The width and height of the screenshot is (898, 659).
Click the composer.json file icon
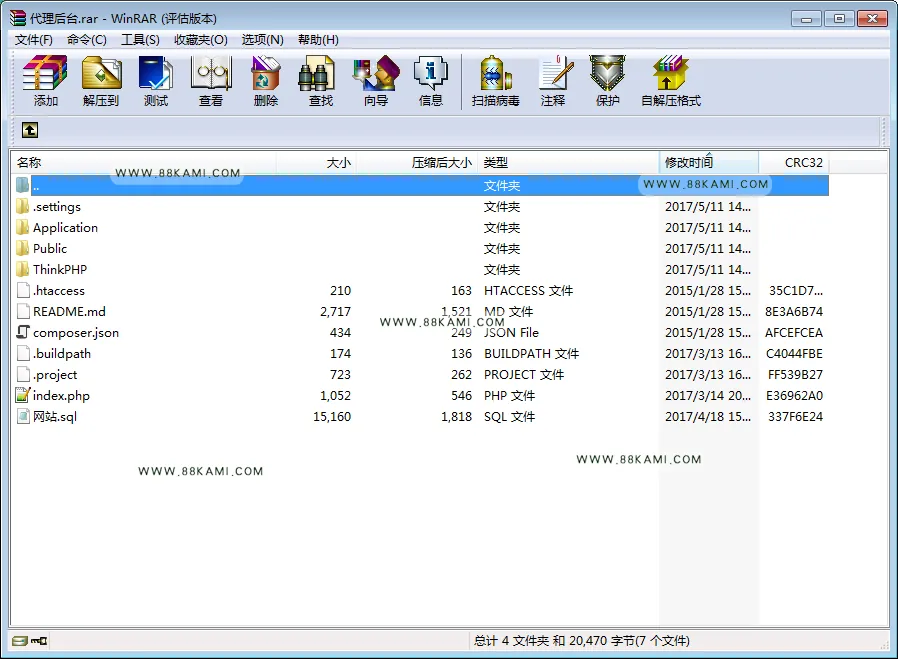pos(23,332)
